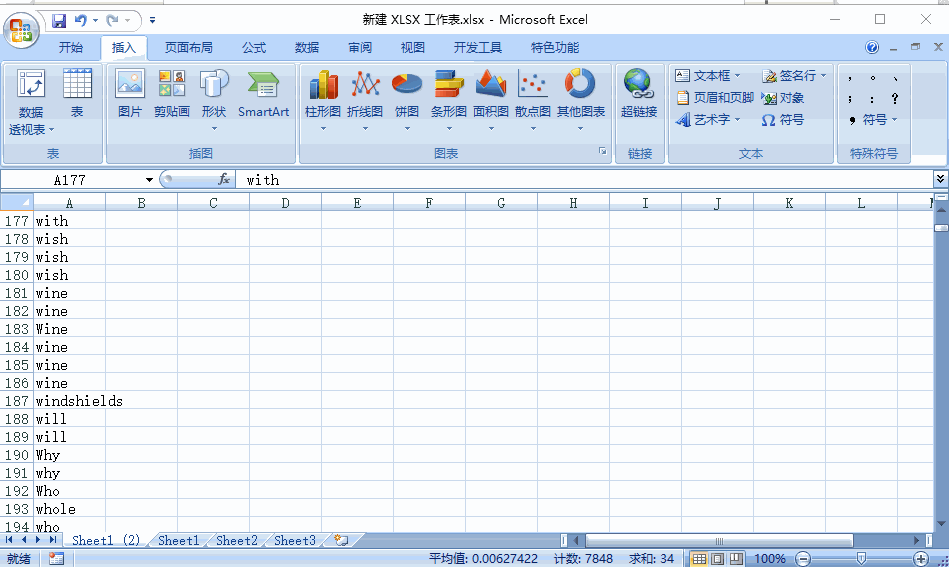
Task: Insert a hyperlink (超链接)
Action: 639,93
